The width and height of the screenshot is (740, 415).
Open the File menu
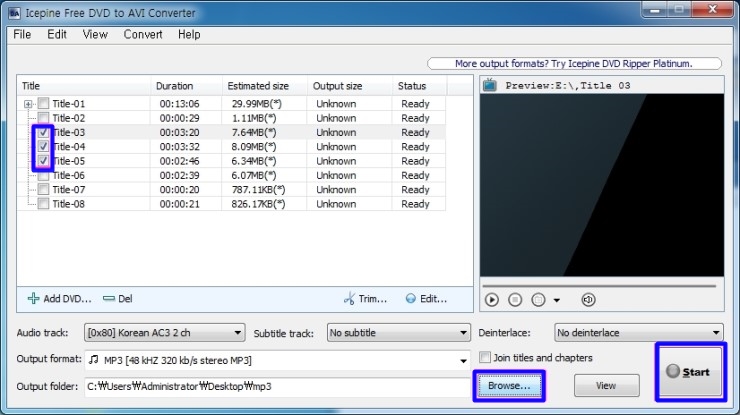click(22, 34)
